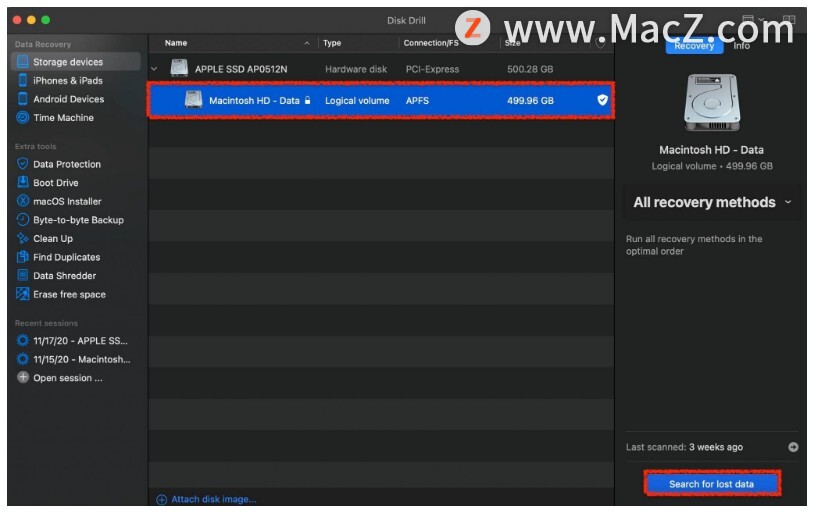This screenshot has height=514, width=813.
Task: Switch to Recovery tab
Action: [x=694, y=46]
